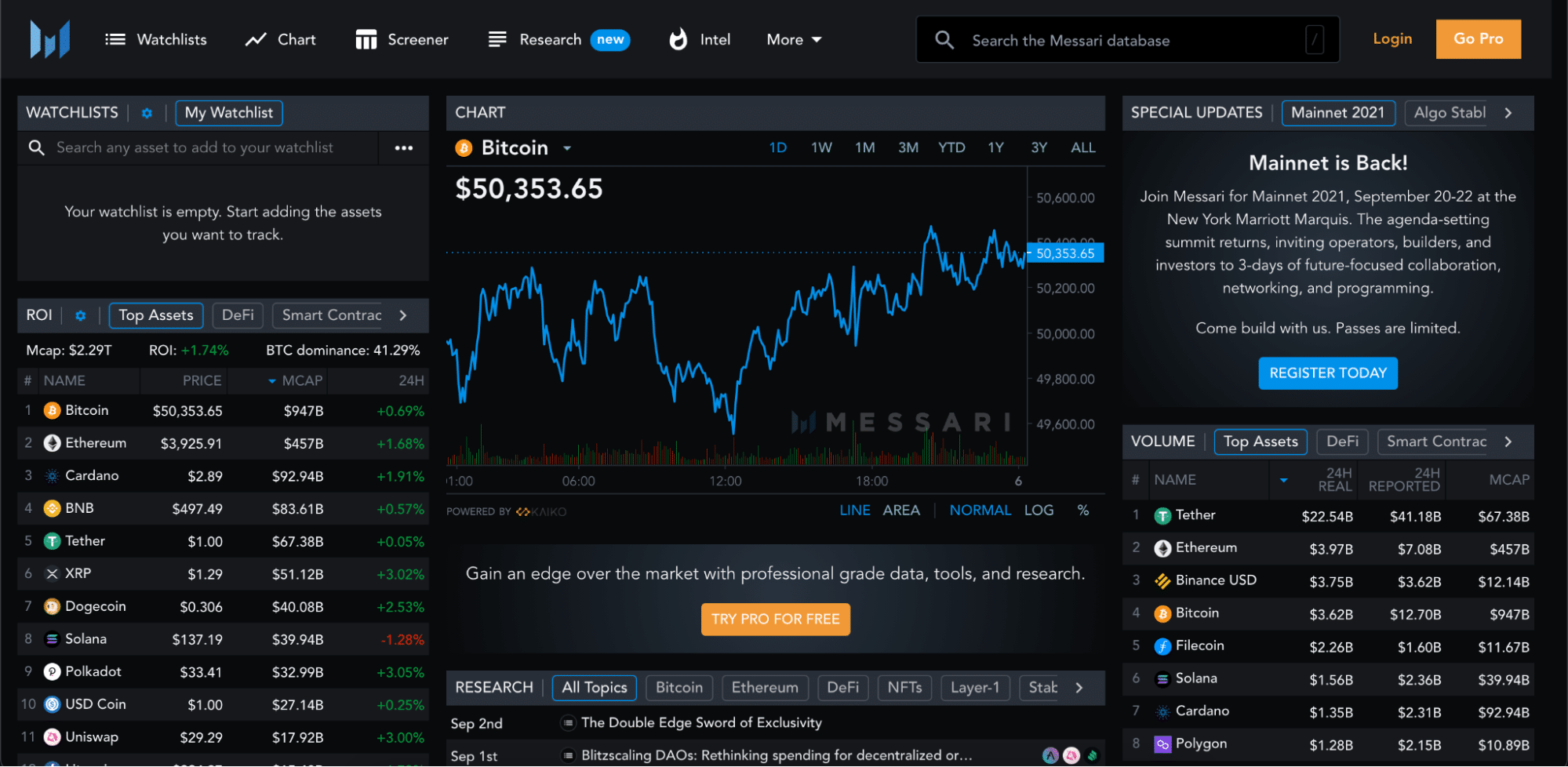Open the Blitzscaling DAOs research article

777,755
